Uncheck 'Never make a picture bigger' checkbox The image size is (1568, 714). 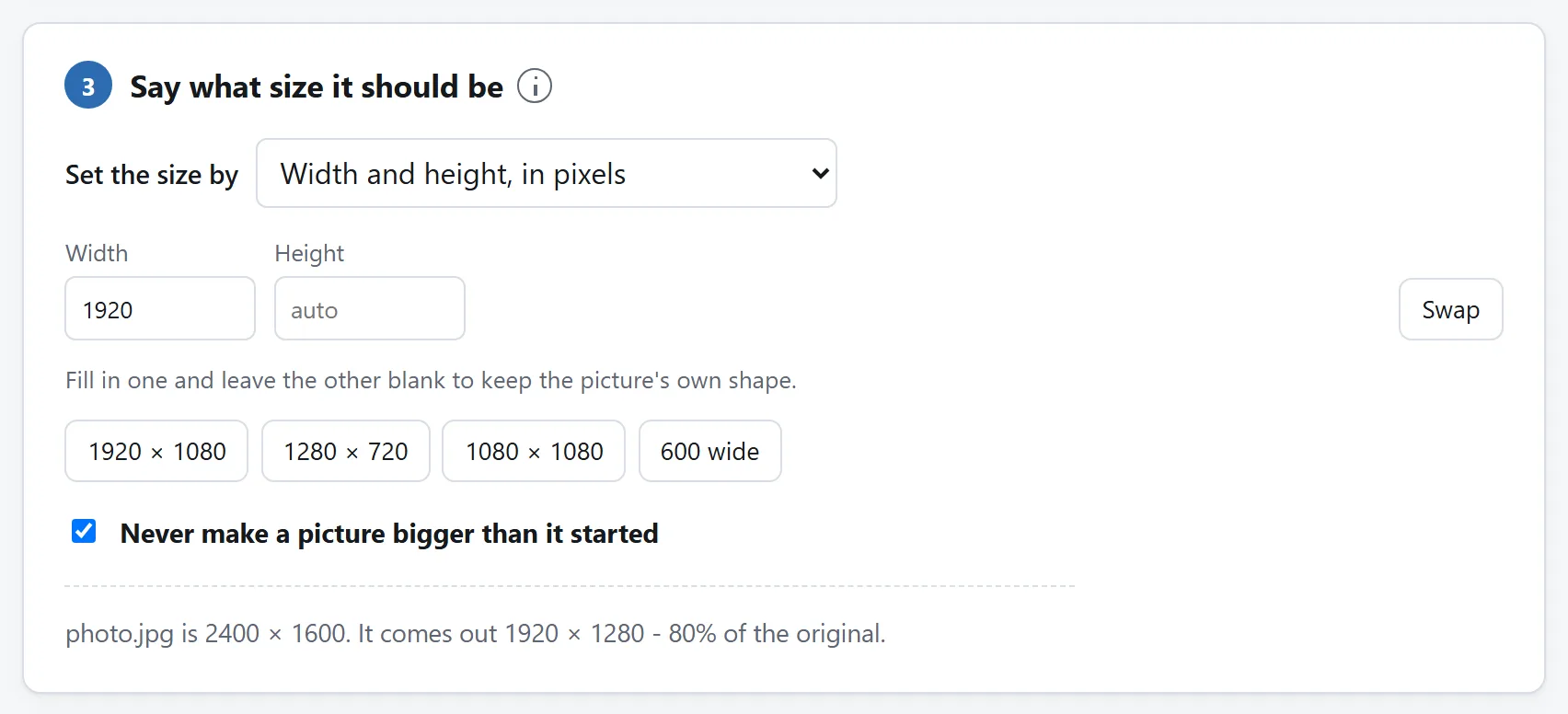tap(84, 531)
